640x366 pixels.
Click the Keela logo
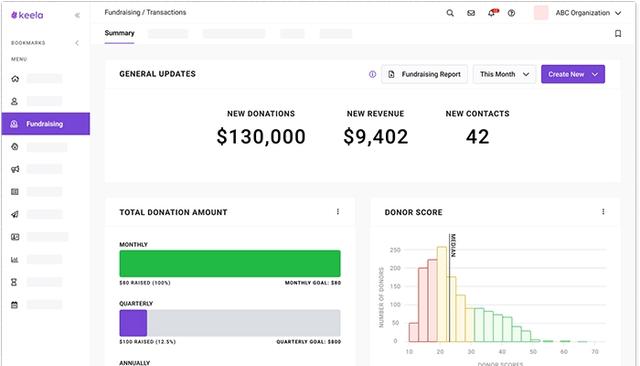[27, 15]
